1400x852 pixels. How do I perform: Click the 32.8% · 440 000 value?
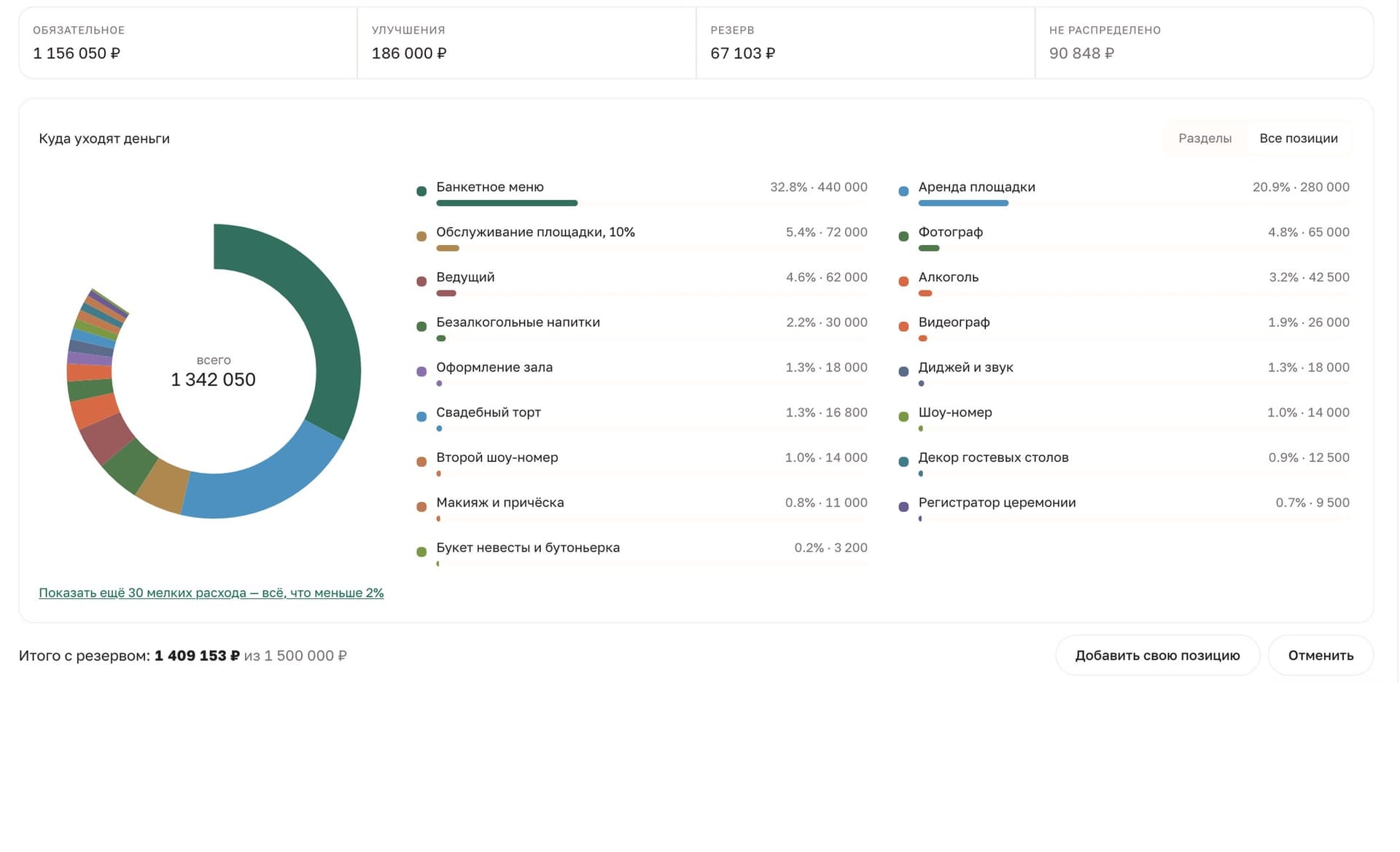click(x=819, y=187)
